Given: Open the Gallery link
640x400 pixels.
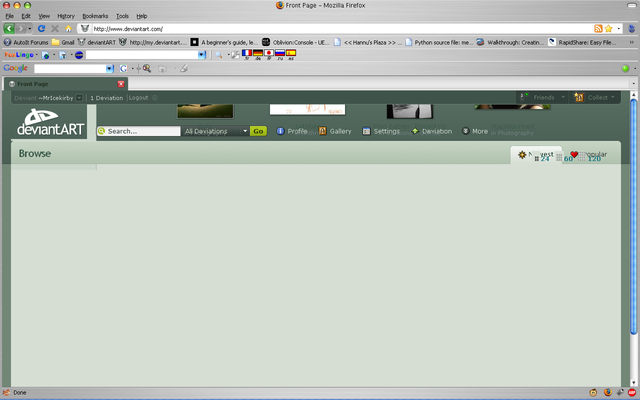Looking at the screenshot, I should pyautogui.click(x=335, y=131).
